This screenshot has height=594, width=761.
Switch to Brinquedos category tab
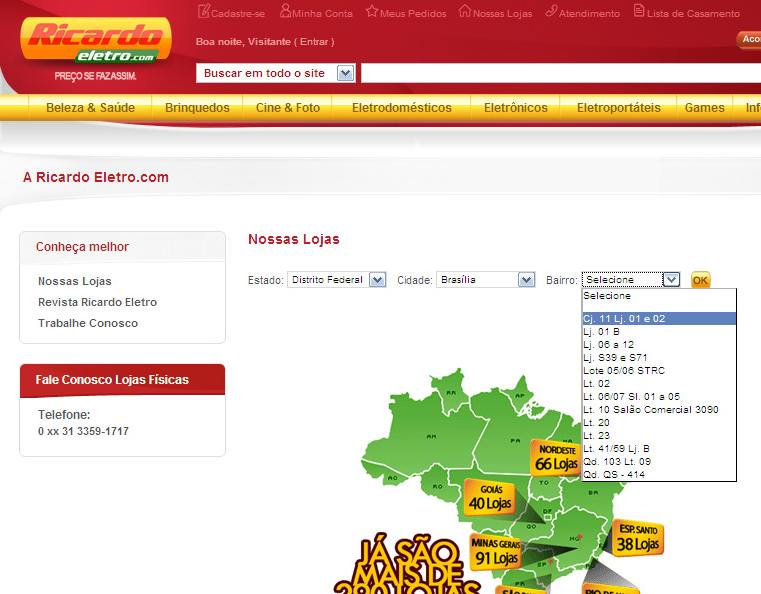(197, 108)
